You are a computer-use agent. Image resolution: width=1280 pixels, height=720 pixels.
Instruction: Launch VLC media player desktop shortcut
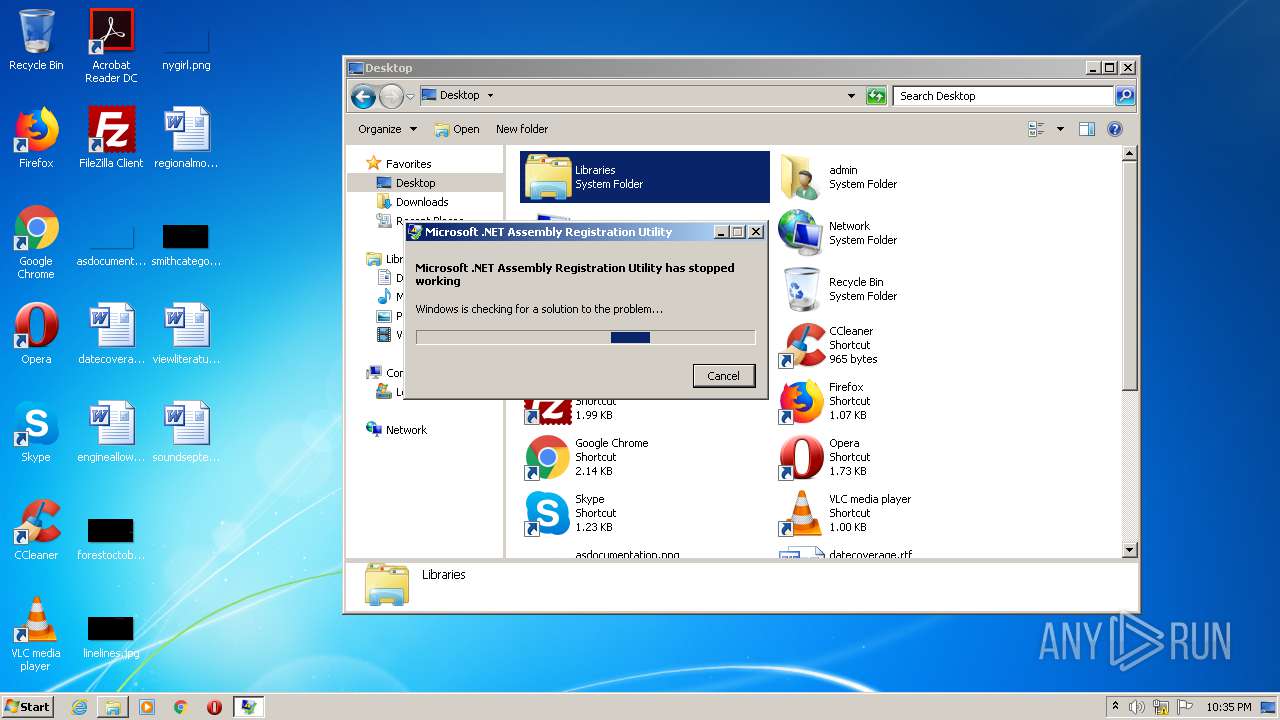tap(36, 634)
